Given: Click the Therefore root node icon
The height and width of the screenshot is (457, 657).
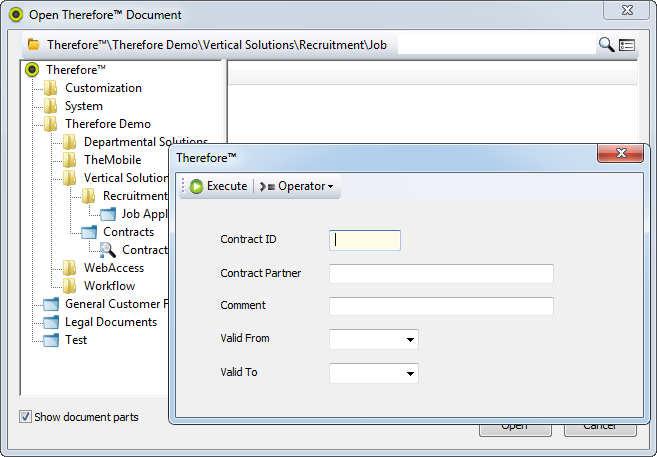Looking at the screenshot, I should click(x=32, y=70).
